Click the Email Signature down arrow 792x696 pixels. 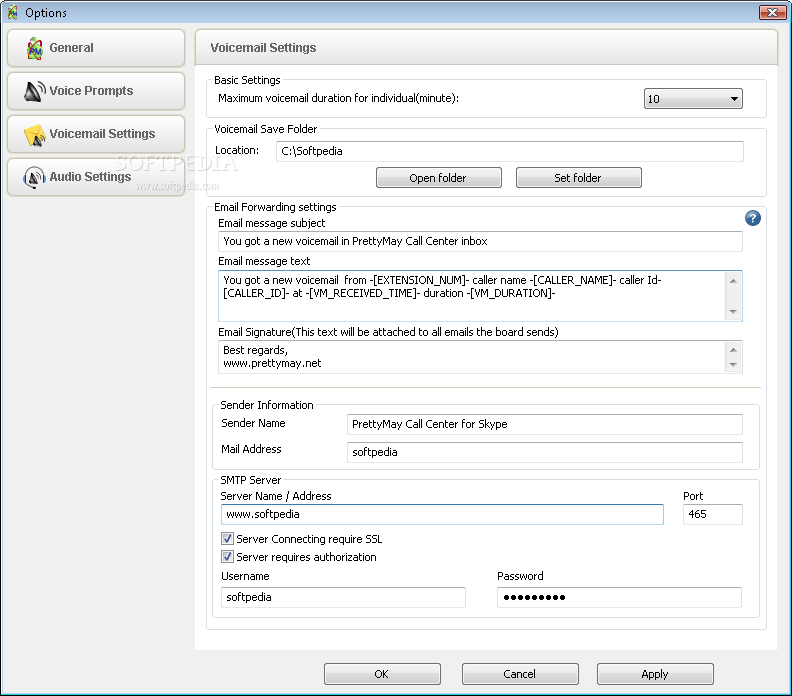tap(733, 365)
